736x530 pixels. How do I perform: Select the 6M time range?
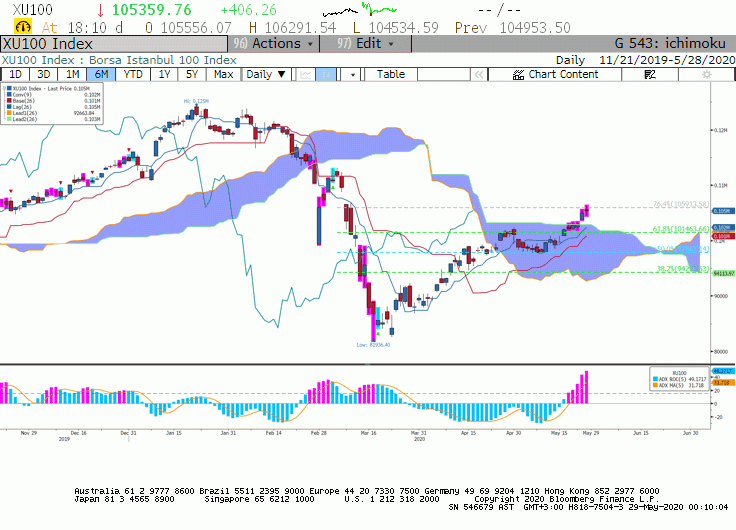tap(101, 74)
